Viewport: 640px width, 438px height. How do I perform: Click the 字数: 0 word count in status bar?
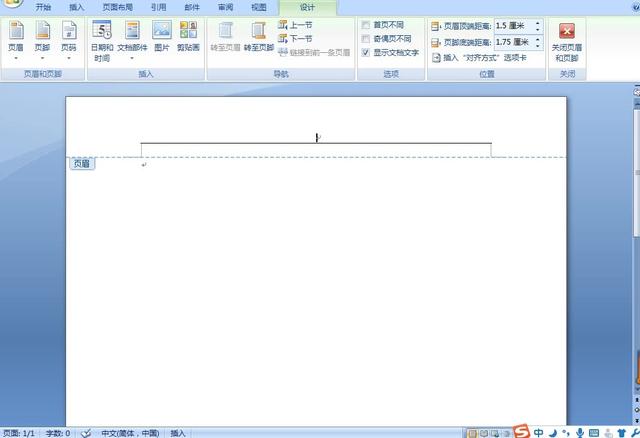(x=57, y=433)
